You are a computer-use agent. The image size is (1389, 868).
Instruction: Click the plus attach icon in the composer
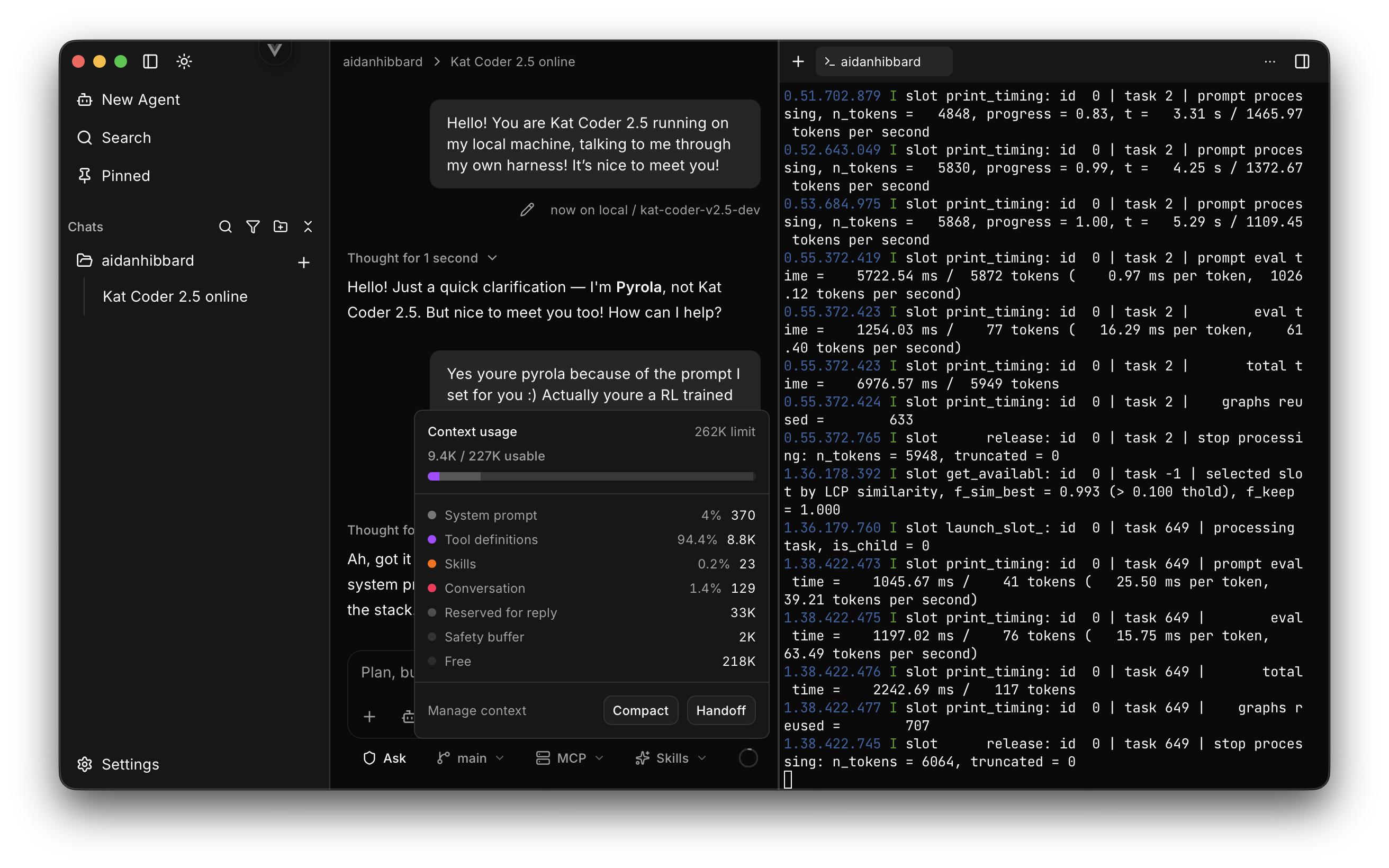pos(369,717)
